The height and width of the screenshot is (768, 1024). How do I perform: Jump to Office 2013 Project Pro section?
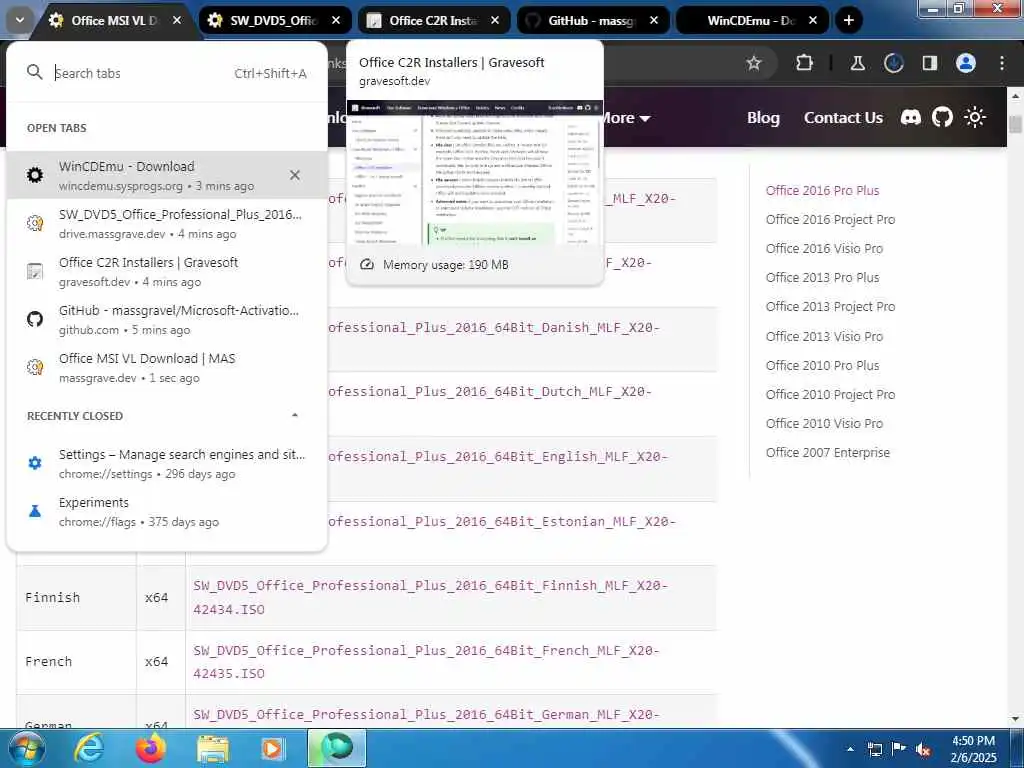pos(830,307)
